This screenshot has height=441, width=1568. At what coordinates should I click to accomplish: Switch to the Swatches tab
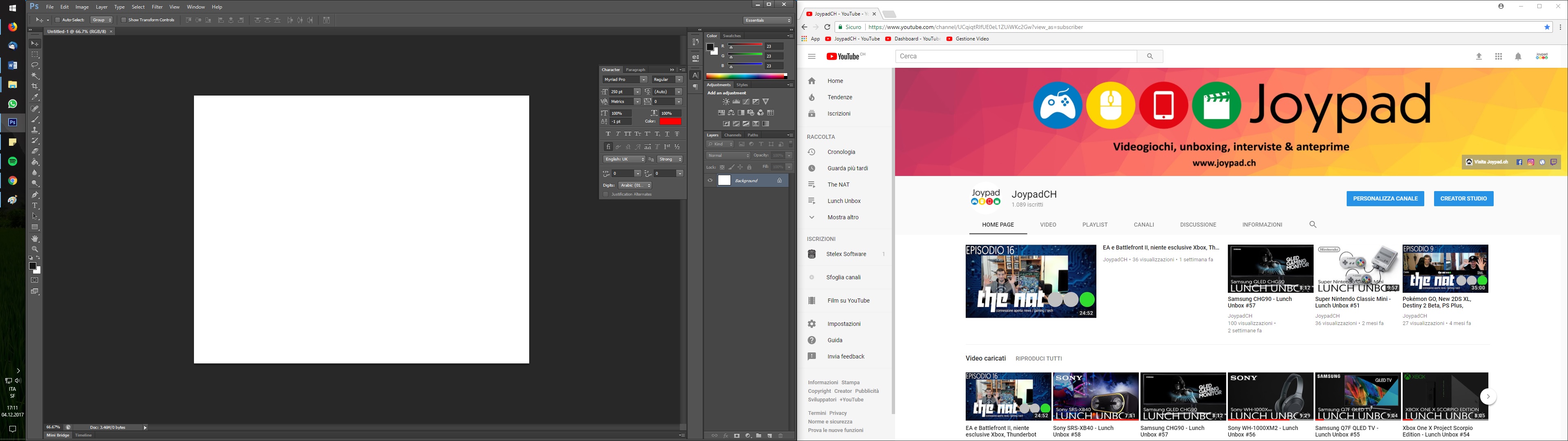pos(732,36)
